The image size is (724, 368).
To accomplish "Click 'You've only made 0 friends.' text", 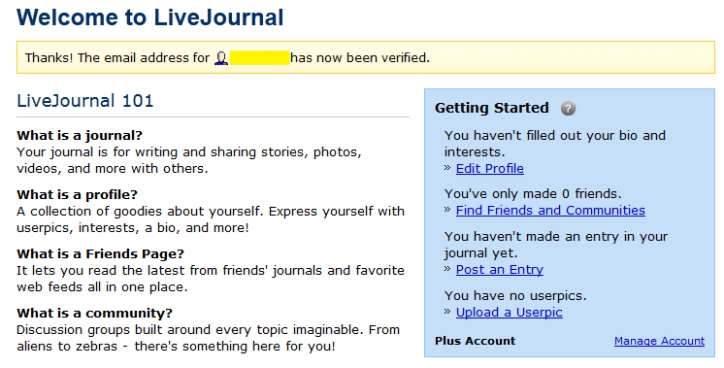I will [533, 193].
